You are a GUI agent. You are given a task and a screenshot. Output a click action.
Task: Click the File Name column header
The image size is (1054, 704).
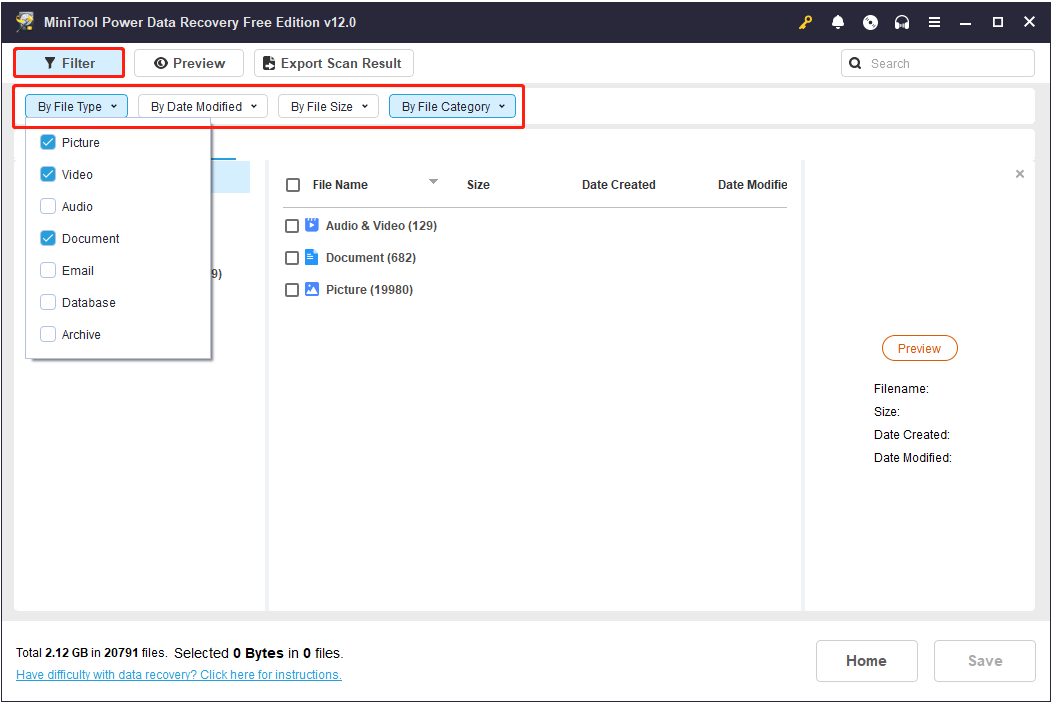(x=340, y=185)
